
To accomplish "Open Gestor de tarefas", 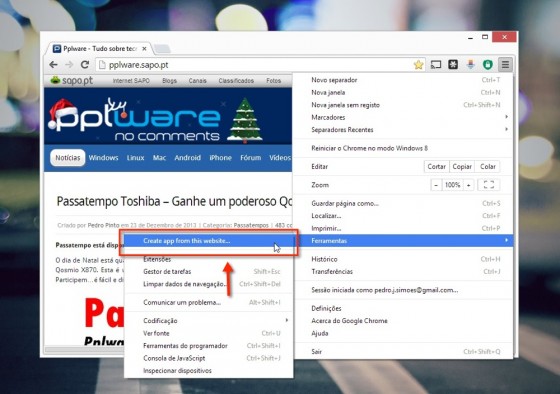I will click(209, 271).
